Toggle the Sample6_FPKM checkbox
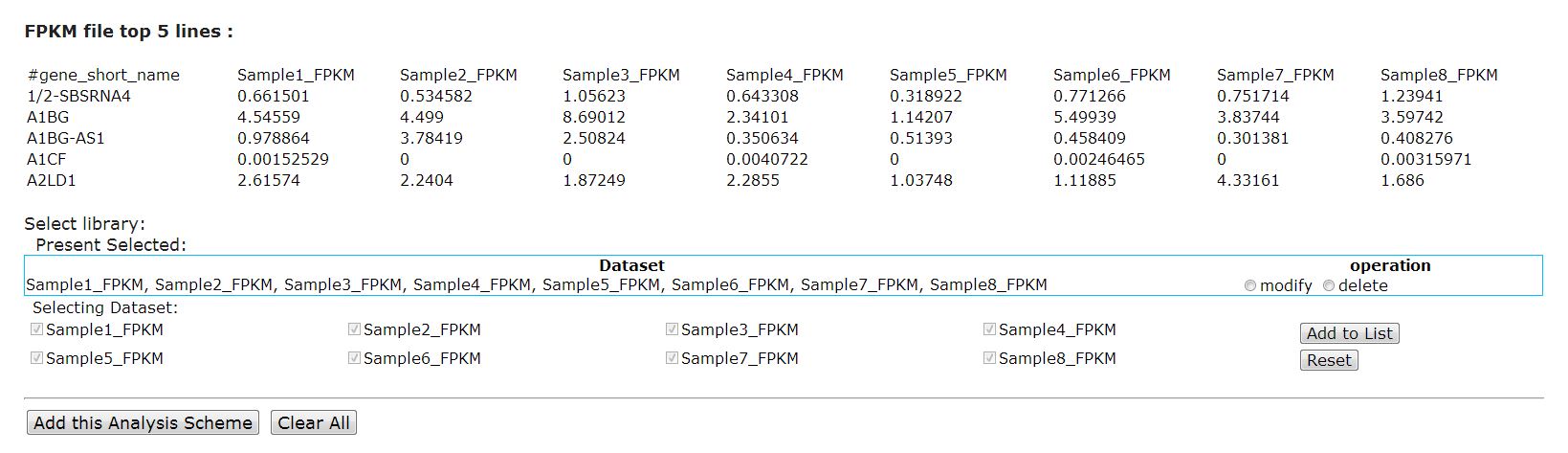This screenshot has width=1568, height=453. (x=355, y=358)
